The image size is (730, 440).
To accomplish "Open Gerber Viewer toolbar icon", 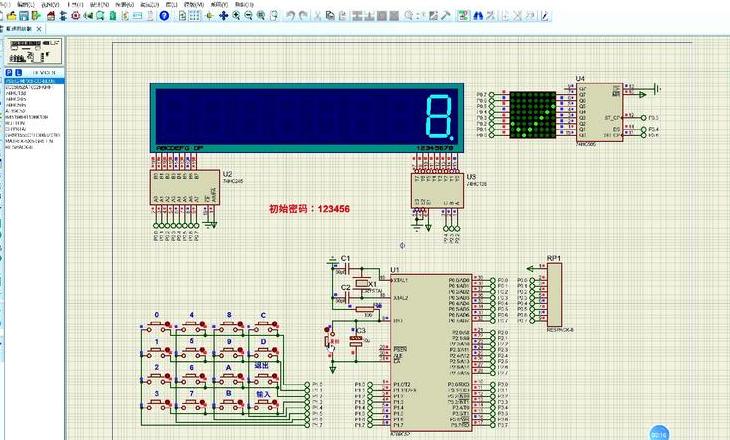I will coord(100,16).
